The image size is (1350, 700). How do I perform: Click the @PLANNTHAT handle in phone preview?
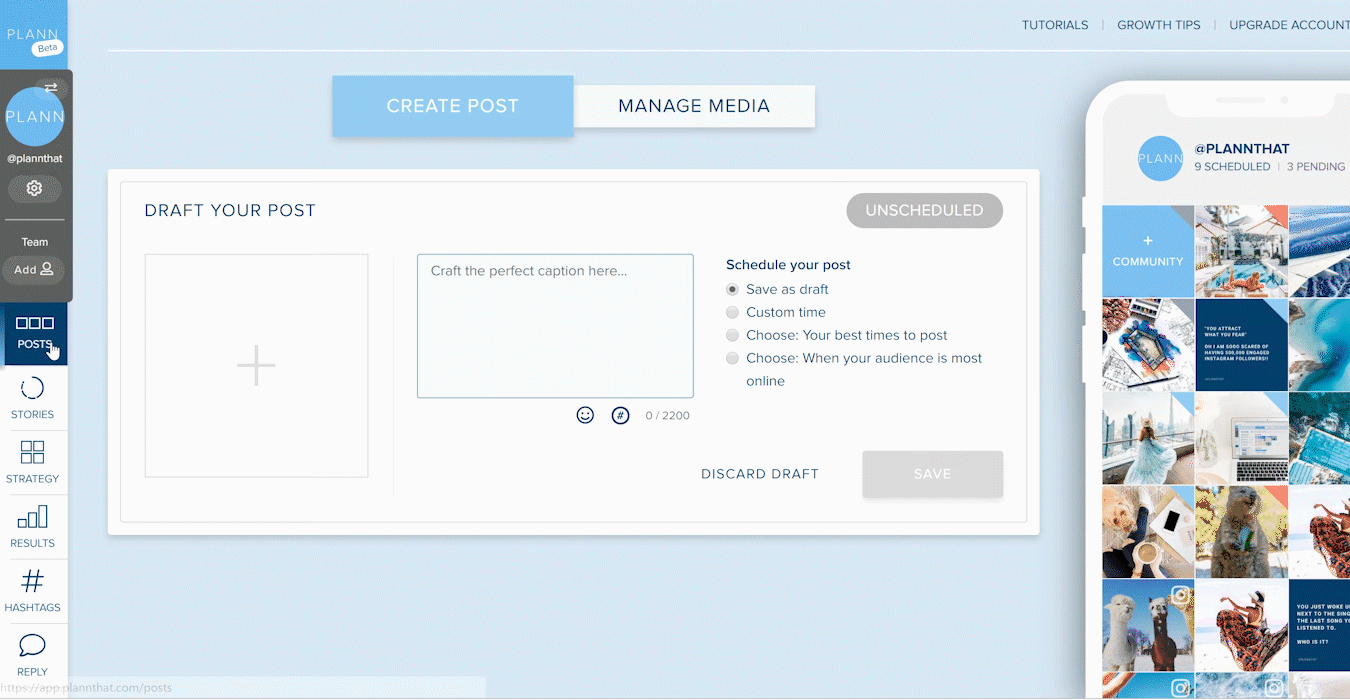(x=1242, y=149)
